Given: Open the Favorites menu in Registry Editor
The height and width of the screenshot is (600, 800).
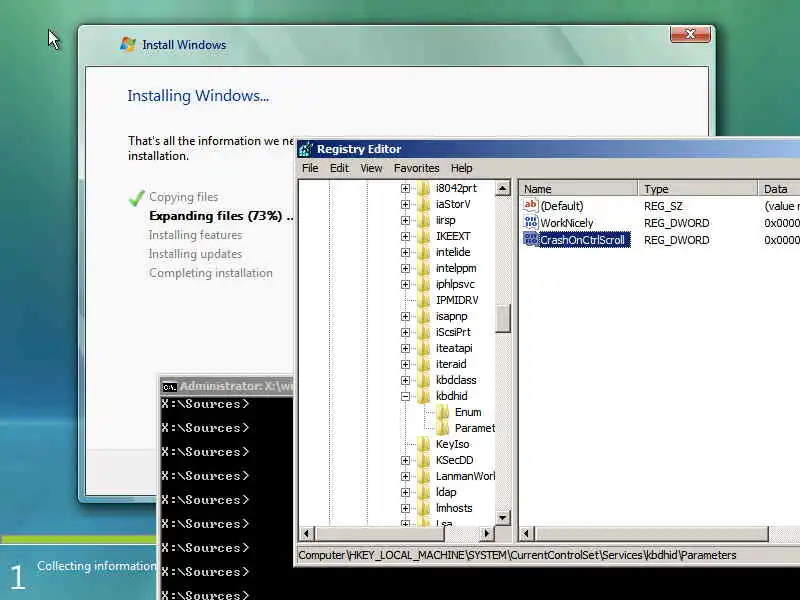Looking at the screenshot, I should pyautogui.click(x=416, y=168).
